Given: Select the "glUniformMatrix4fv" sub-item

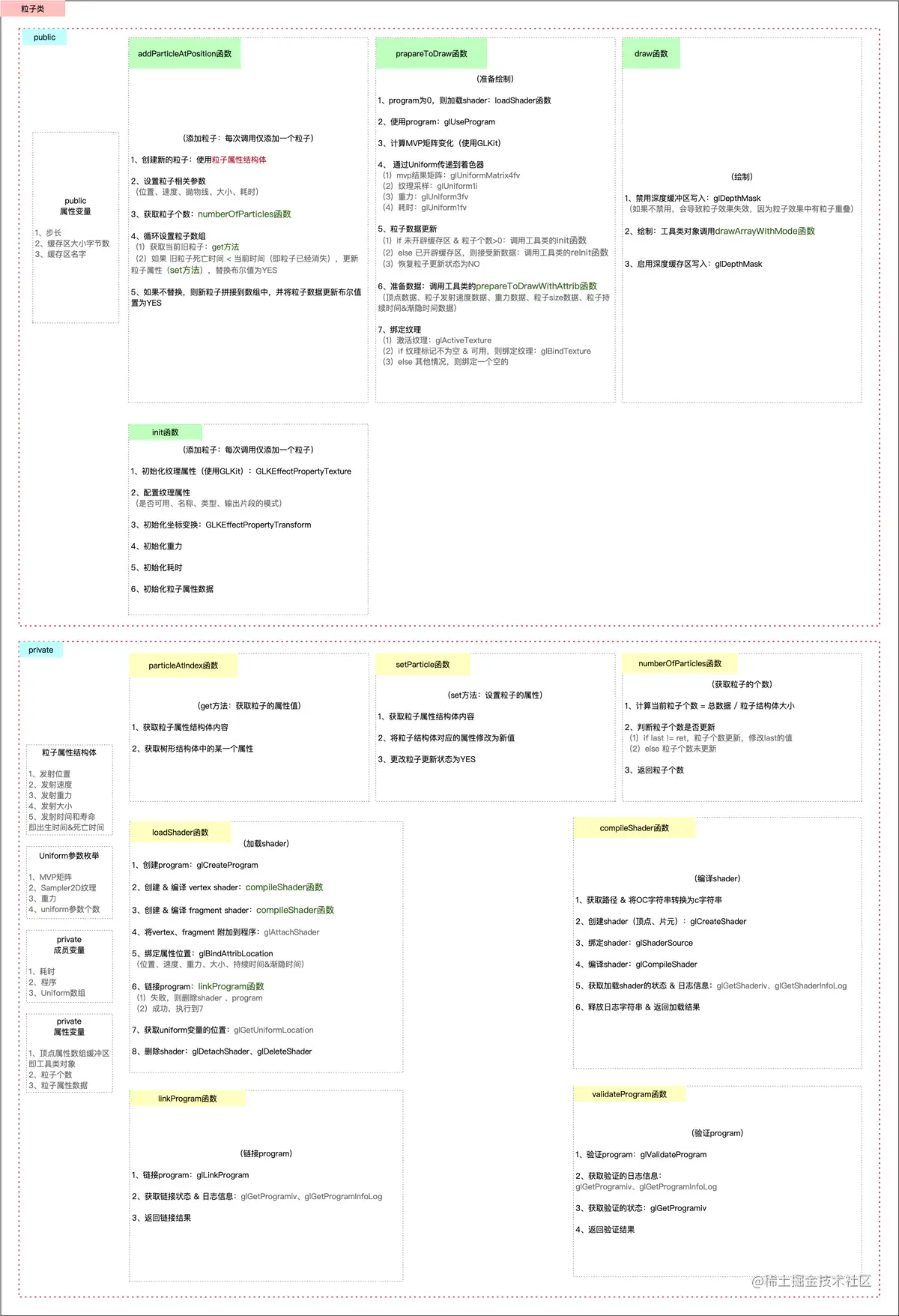Looking at the screenshot, I should coord(451,175).
